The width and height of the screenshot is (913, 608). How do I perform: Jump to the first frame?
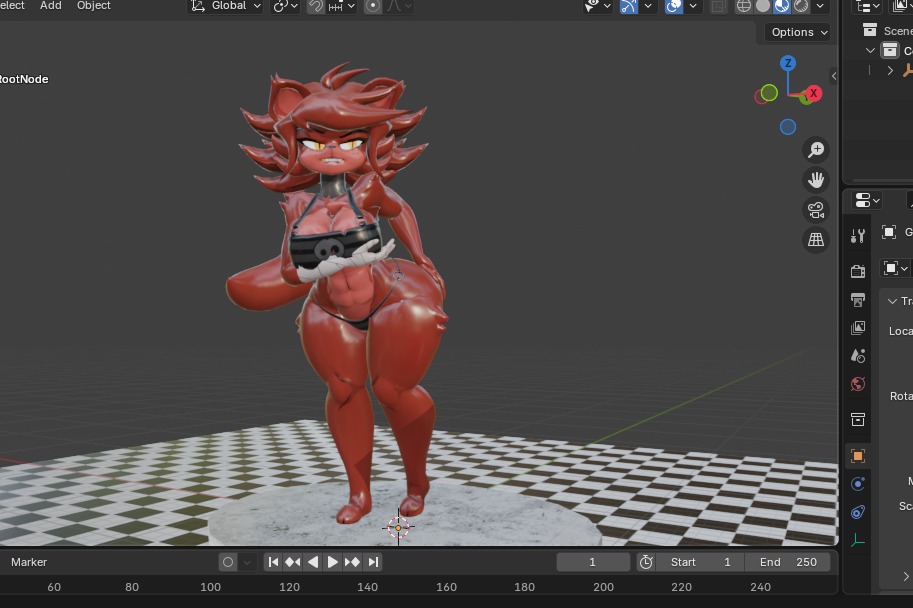[x=273, y=562]
